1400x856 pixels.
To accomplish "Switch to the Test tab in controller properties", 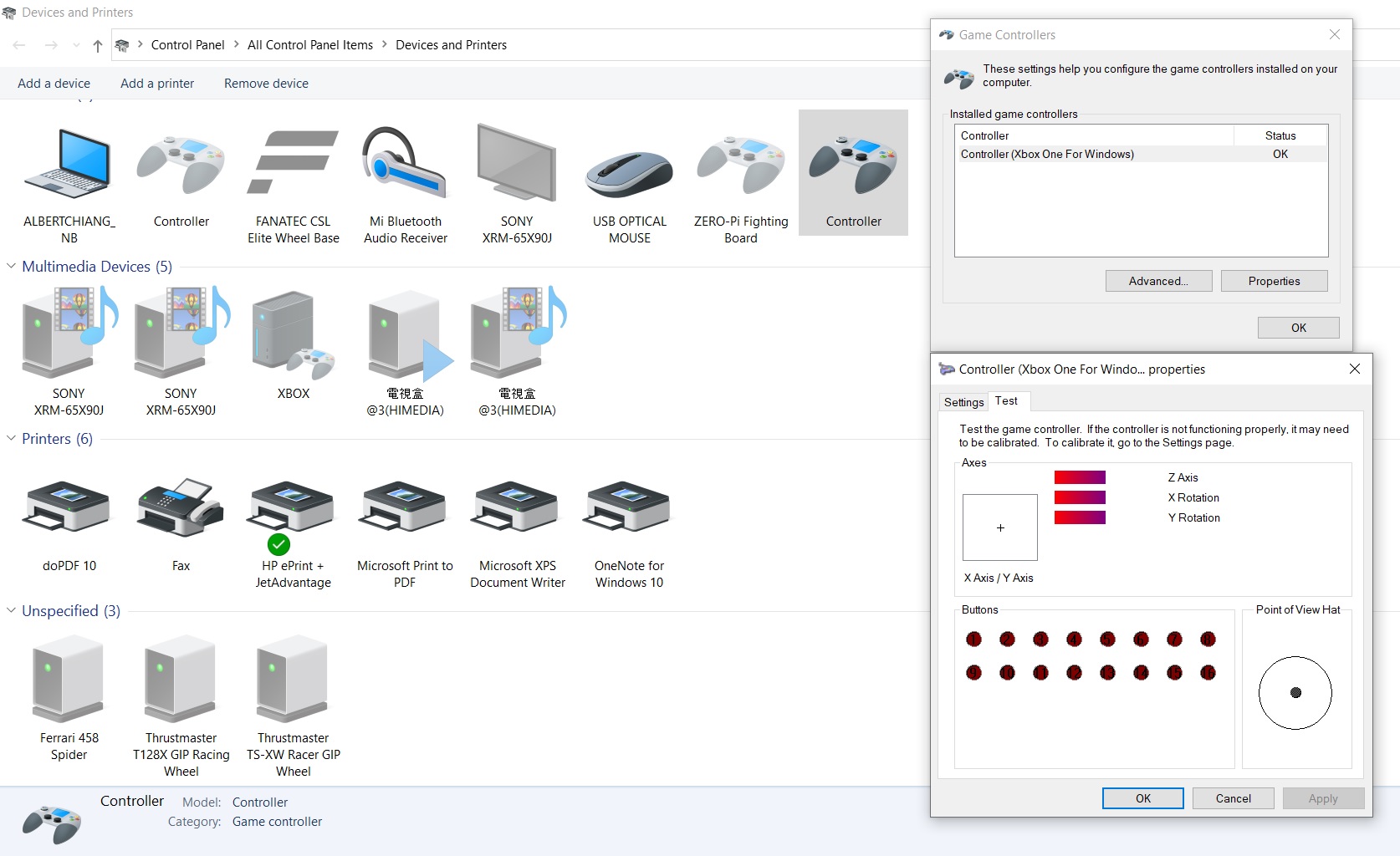I will (x=1007, y=401).
